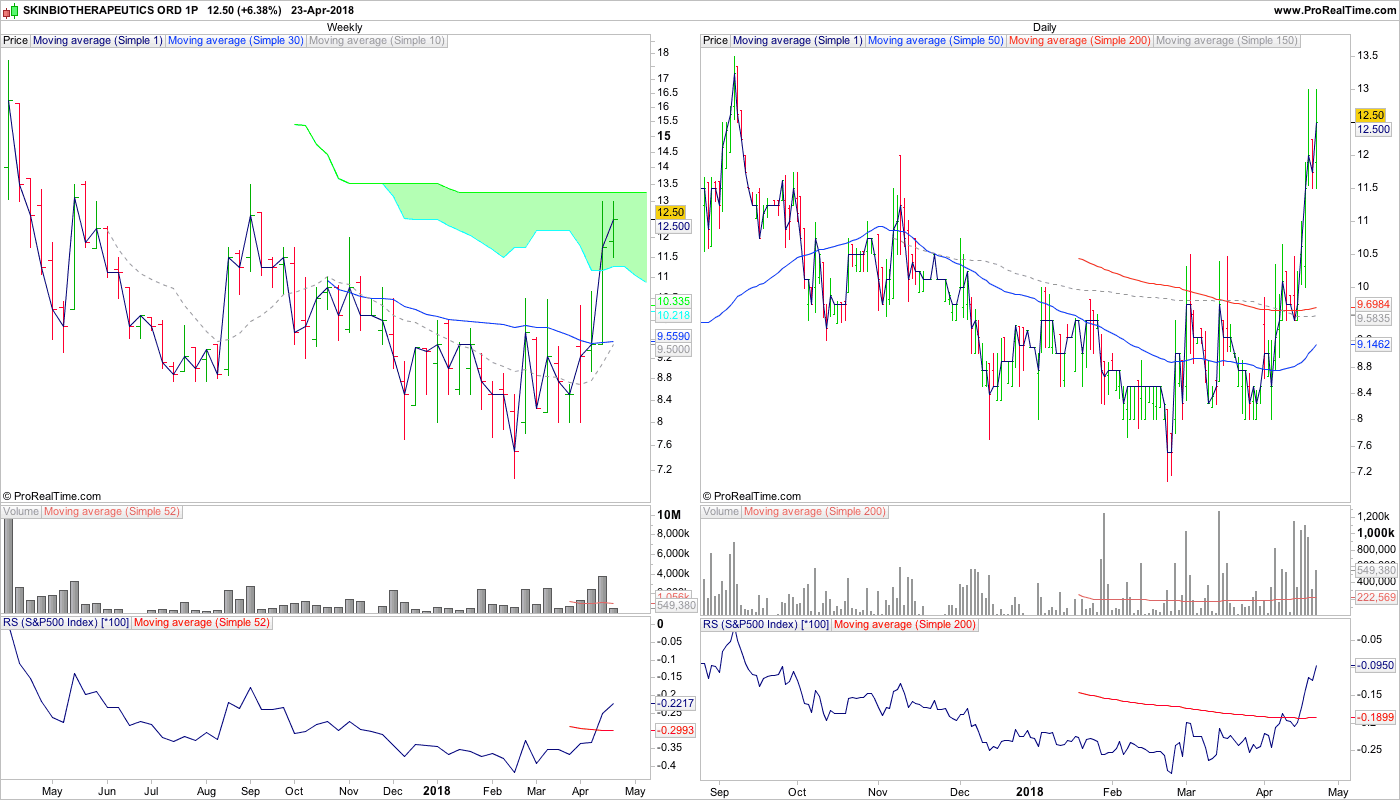Image resolution: width=1400 pixels, height=800 pixels.
Task: Click Moving average (Simple 200) in Daily volume panel
Action: [x=817, y=512]
